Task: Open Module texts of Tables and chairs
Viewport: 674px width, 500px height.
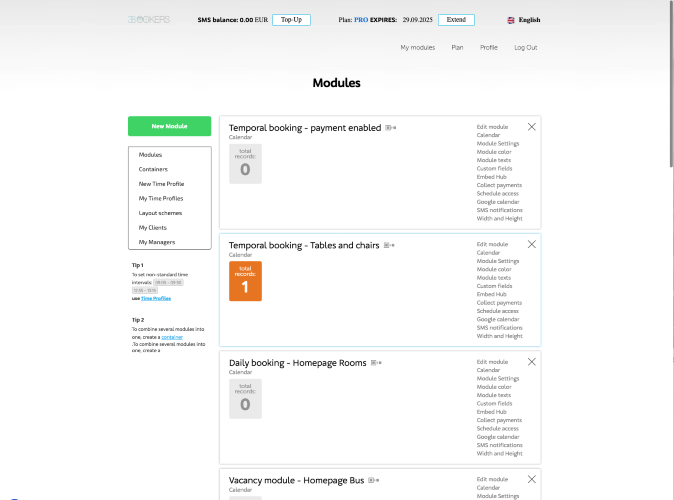Action: (x=493, y=278)
